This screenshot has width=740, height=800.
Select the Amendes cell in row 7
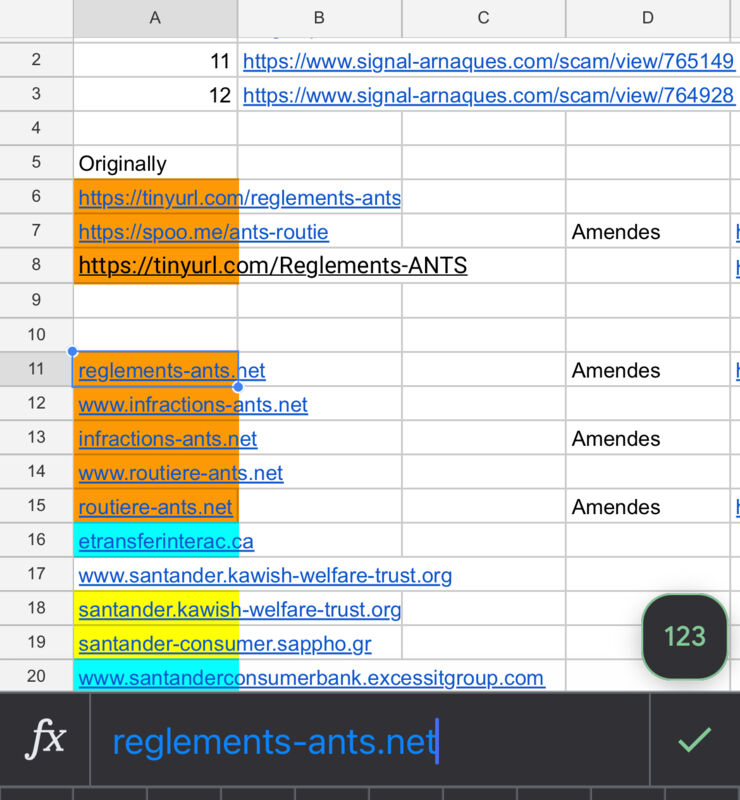point(648,231)
